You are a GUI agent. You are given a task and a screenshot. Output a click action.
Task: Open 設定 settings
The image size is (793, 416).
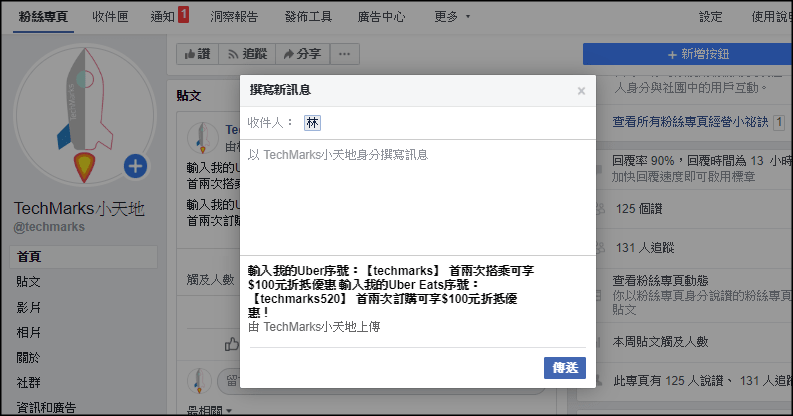pos(711,17)
